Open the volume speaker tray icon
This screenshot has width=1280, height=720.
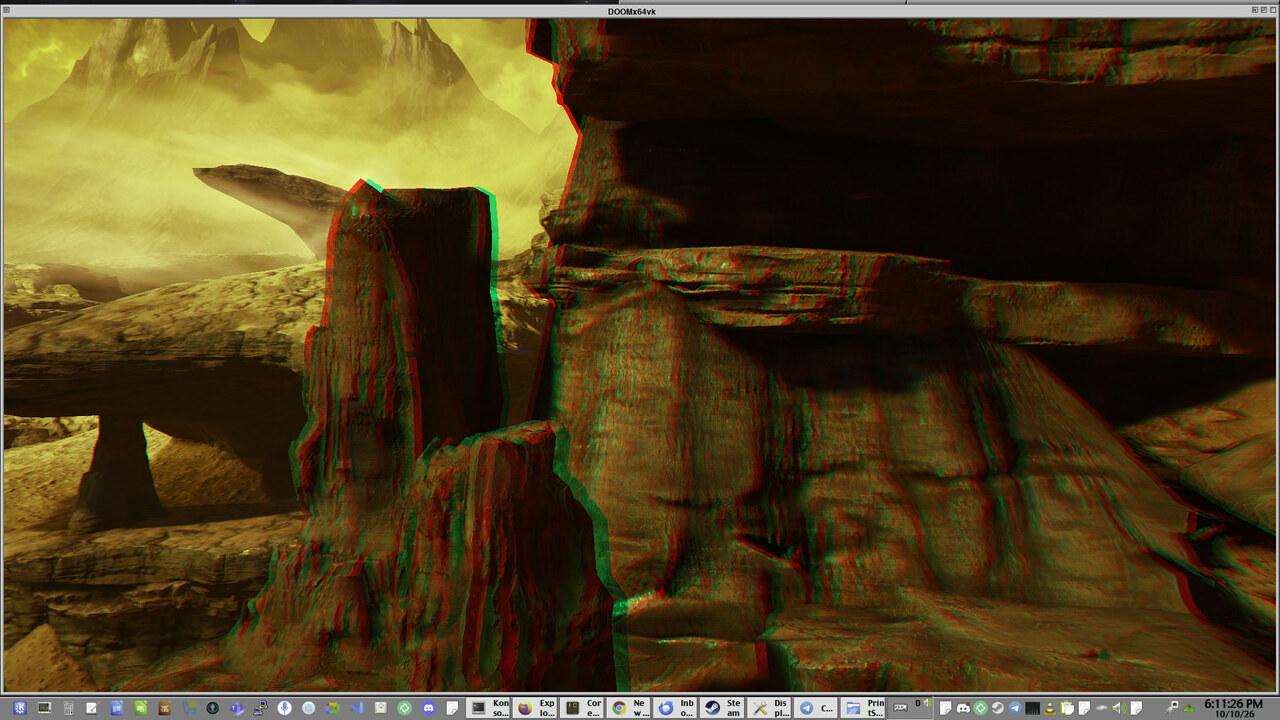[1119, 708]
